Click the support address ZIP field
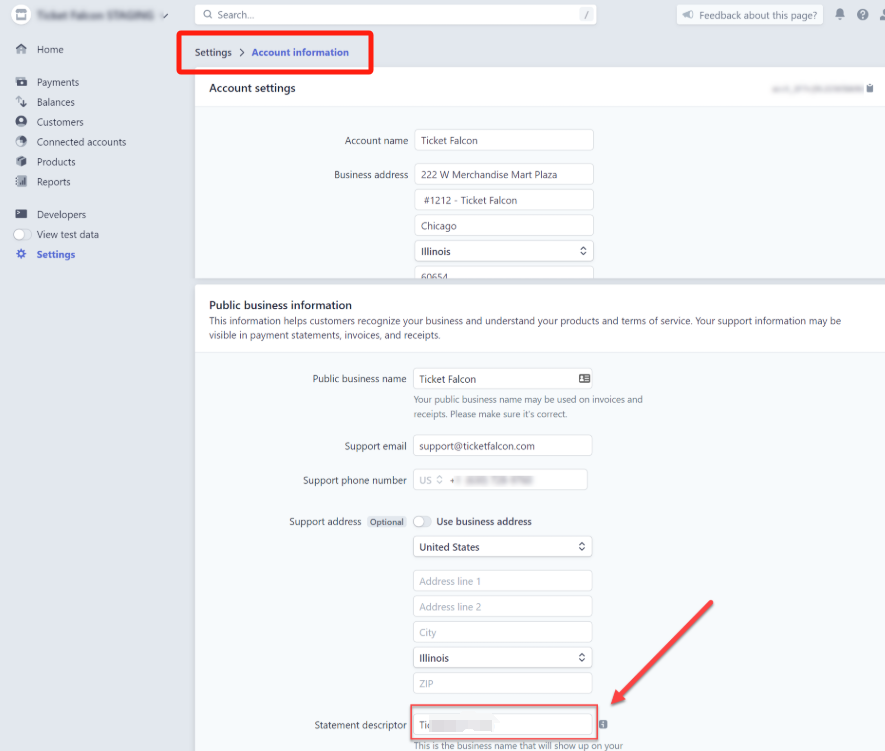This screenshot has width=885, height=751. [x=502, y=683]
